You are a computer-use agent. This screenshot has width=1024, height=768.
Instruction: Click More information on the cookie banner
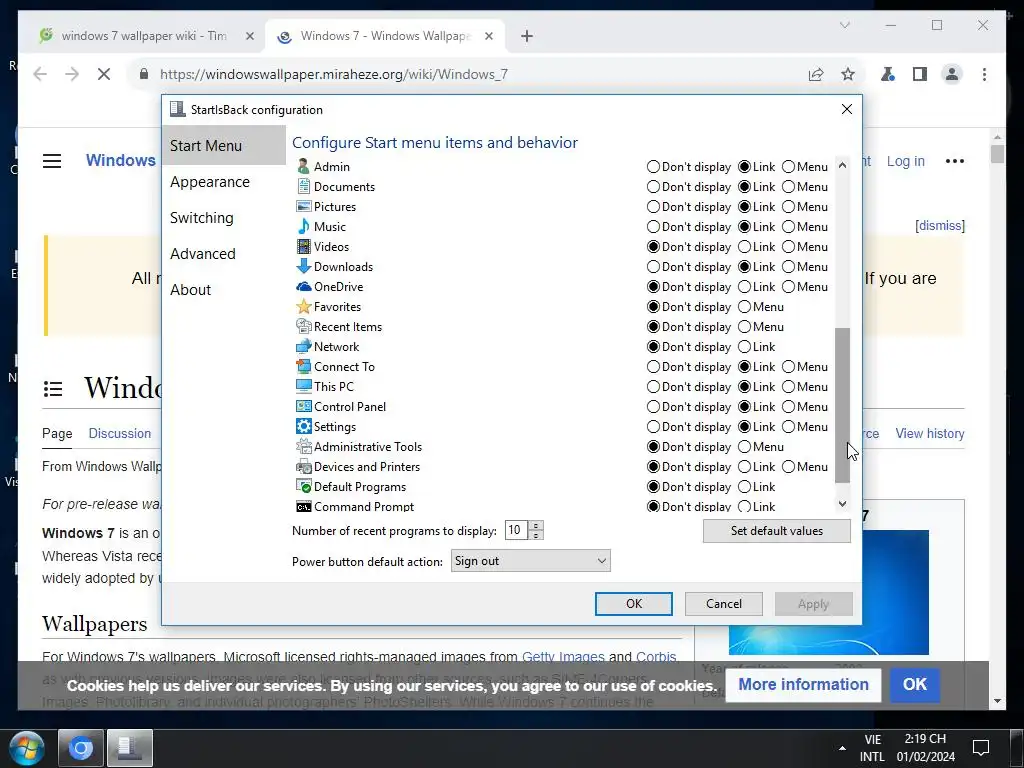pyautogui.click(x=803, y=684)
